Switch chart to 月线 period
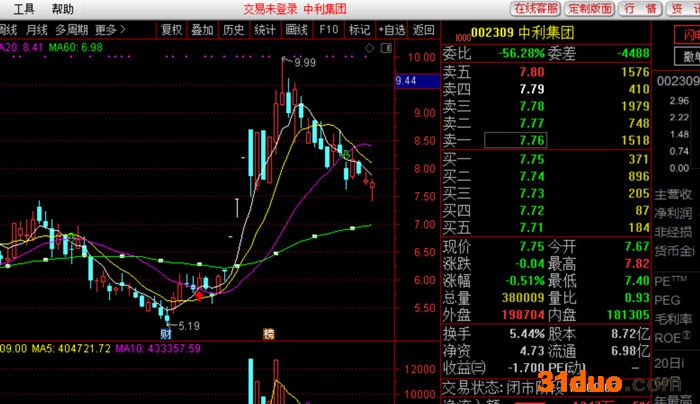The width and height of the screenshot is (700, 404). 37,29
